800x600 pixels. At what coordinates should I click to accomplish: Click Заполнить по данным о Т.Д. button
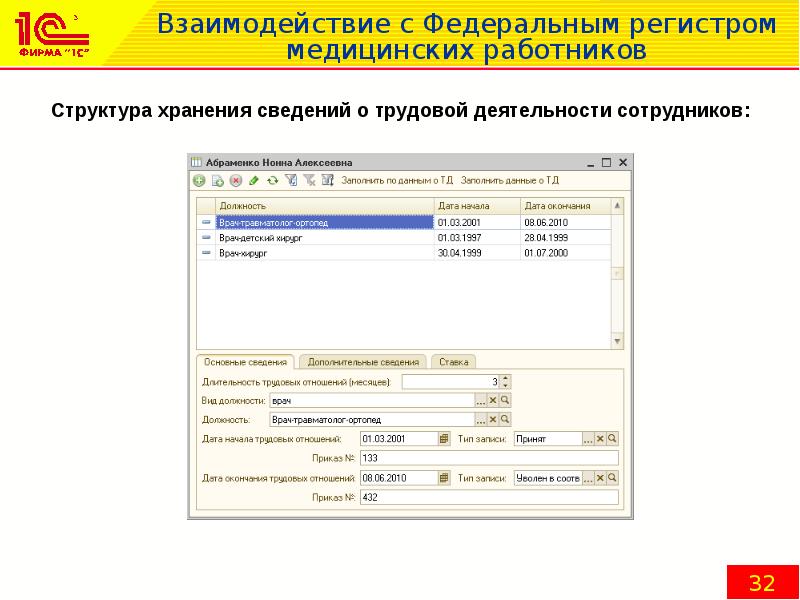point(397,181)
